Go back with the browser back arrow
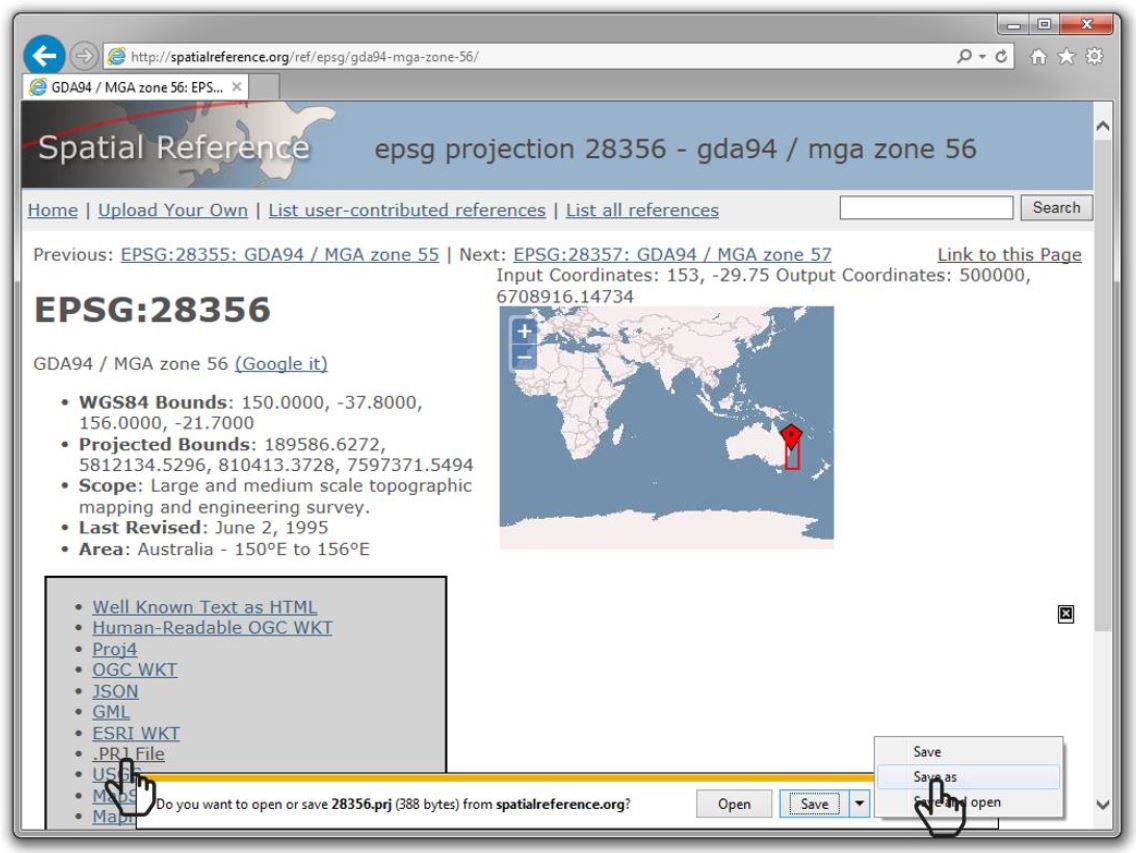This screenshot has width=1136, height=853. coord(44,55)
